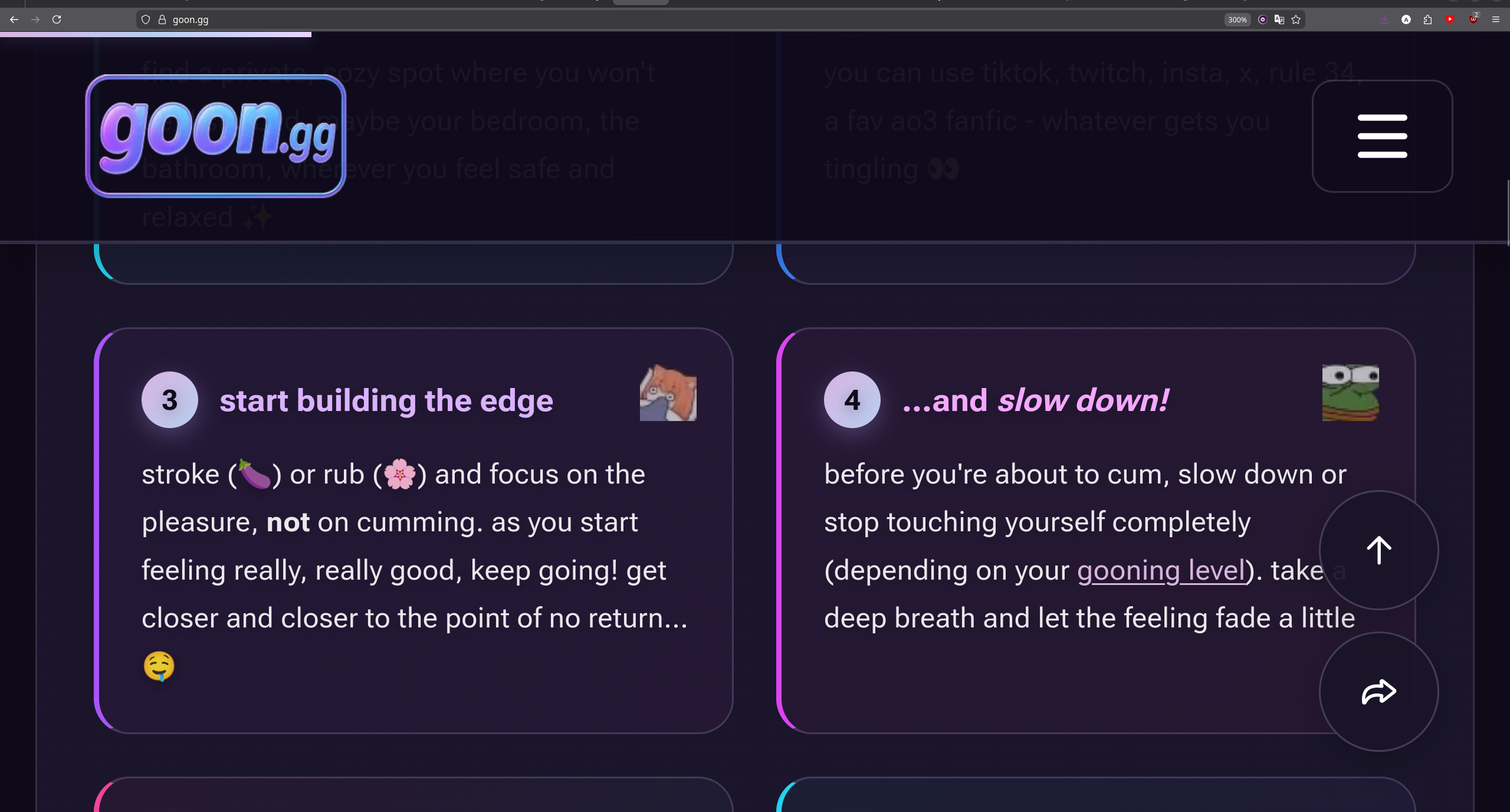Click the tracking protection shield icon
This screenshot has height=812, width=1510.
point(146,19)
